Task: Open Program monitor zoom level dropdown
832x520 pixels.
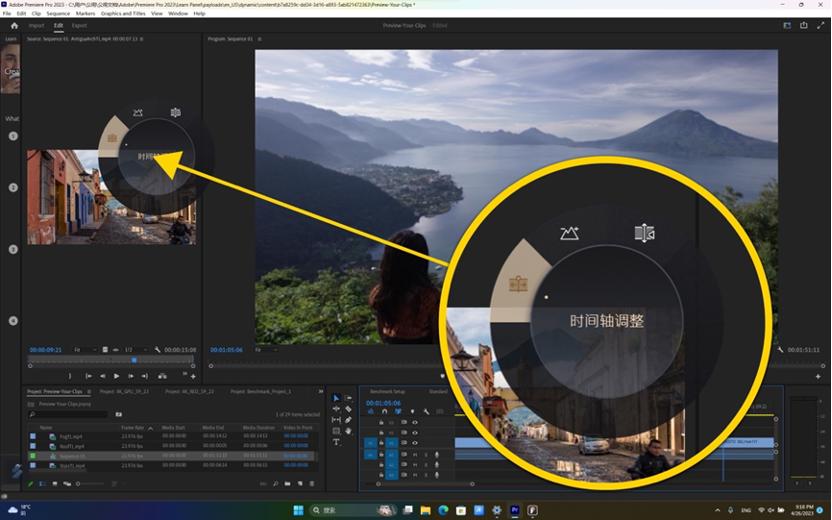Action: [x=265, y=350]
